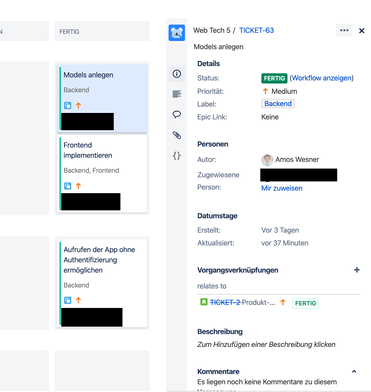This screenshot has height=392, width=371.
Task: Collapse the Kommentare section chevron
Action: [x=354, y=371]
